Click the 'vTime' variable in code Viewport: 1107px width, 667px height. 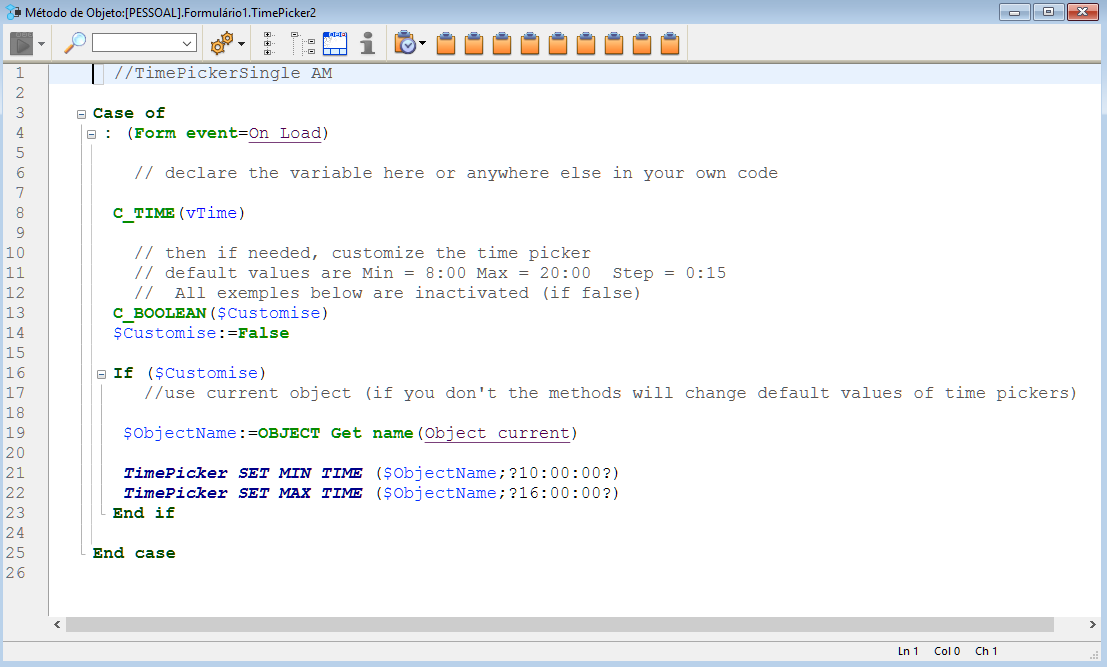(x=212, y=213)
